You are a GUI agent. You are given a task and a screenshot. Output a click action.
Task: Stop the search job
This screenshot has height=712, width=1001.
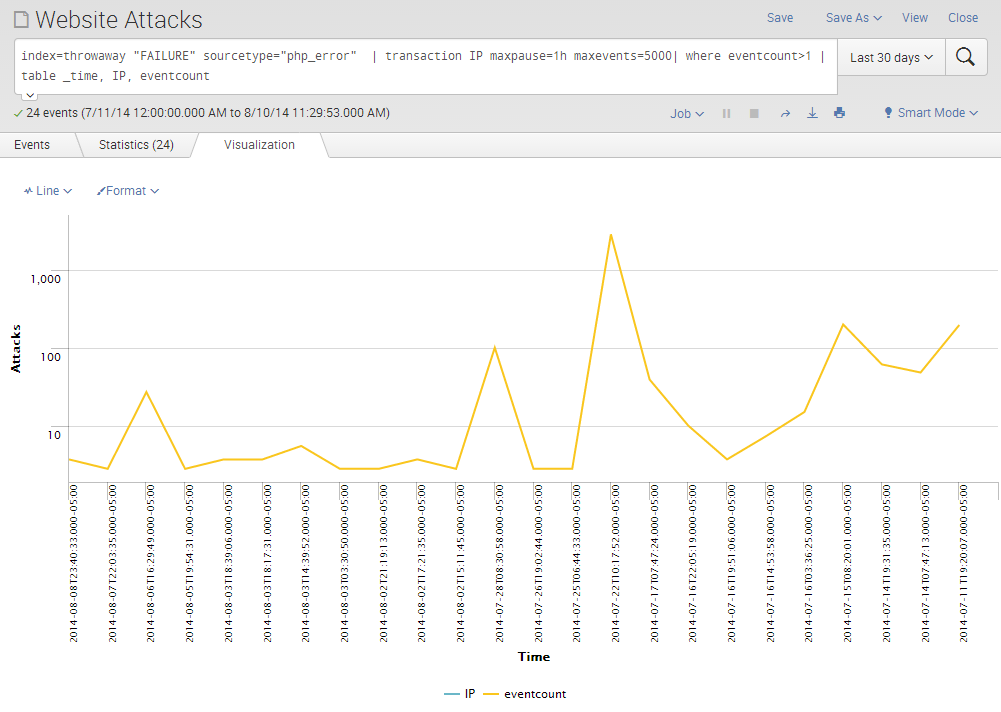coord(754,114)
